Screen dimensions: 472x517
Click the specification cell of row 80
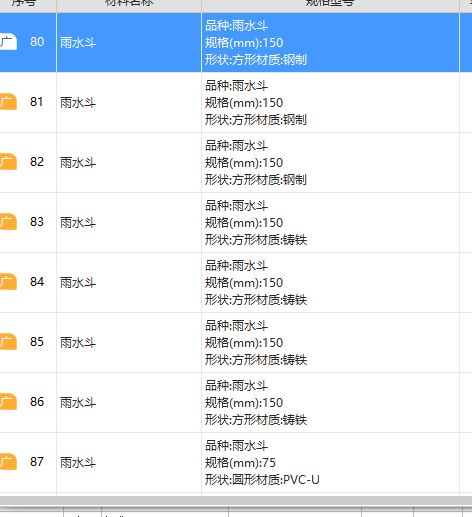point(330,43)
